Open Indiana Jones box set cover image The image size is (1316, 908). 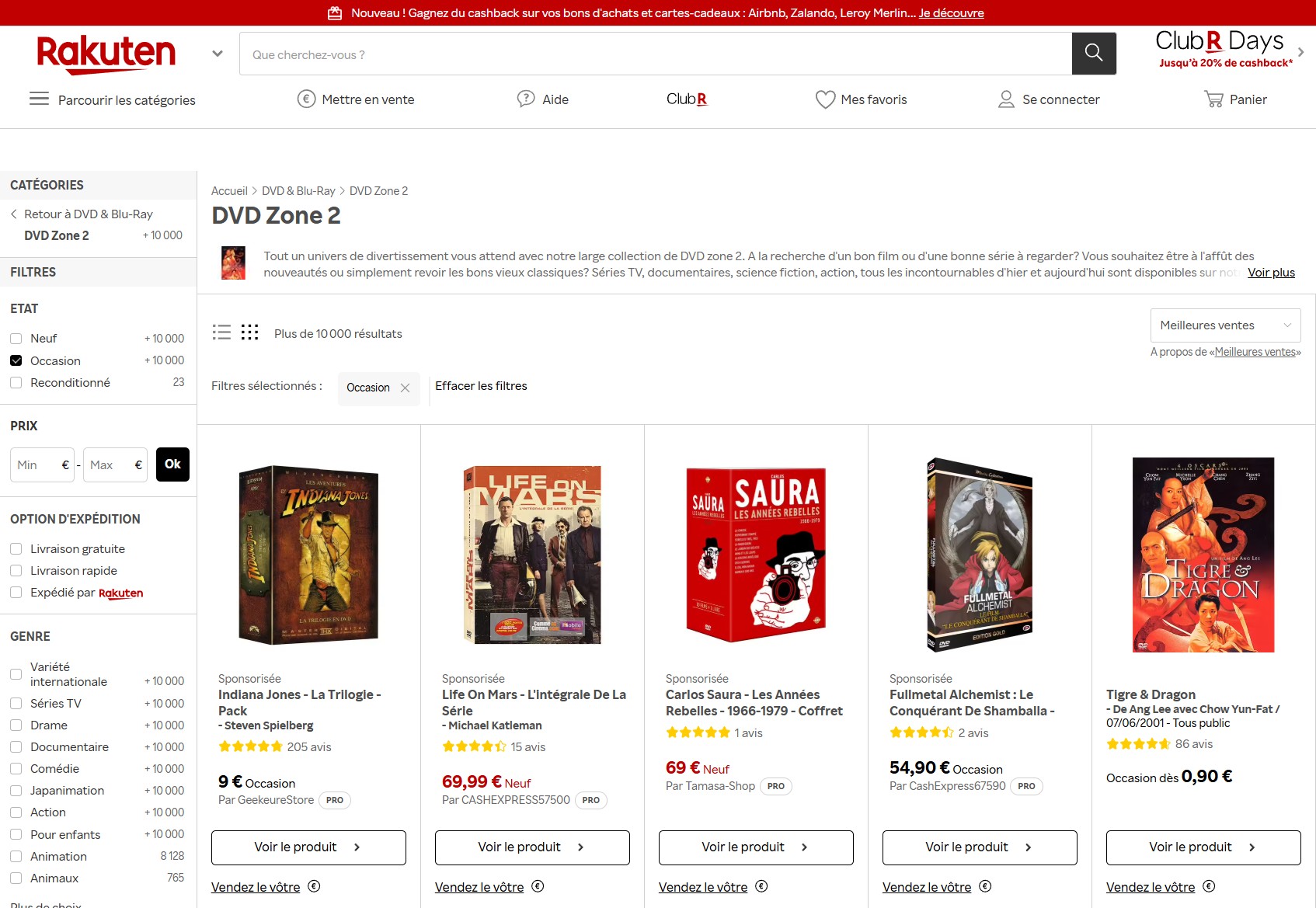coord(308,555)
